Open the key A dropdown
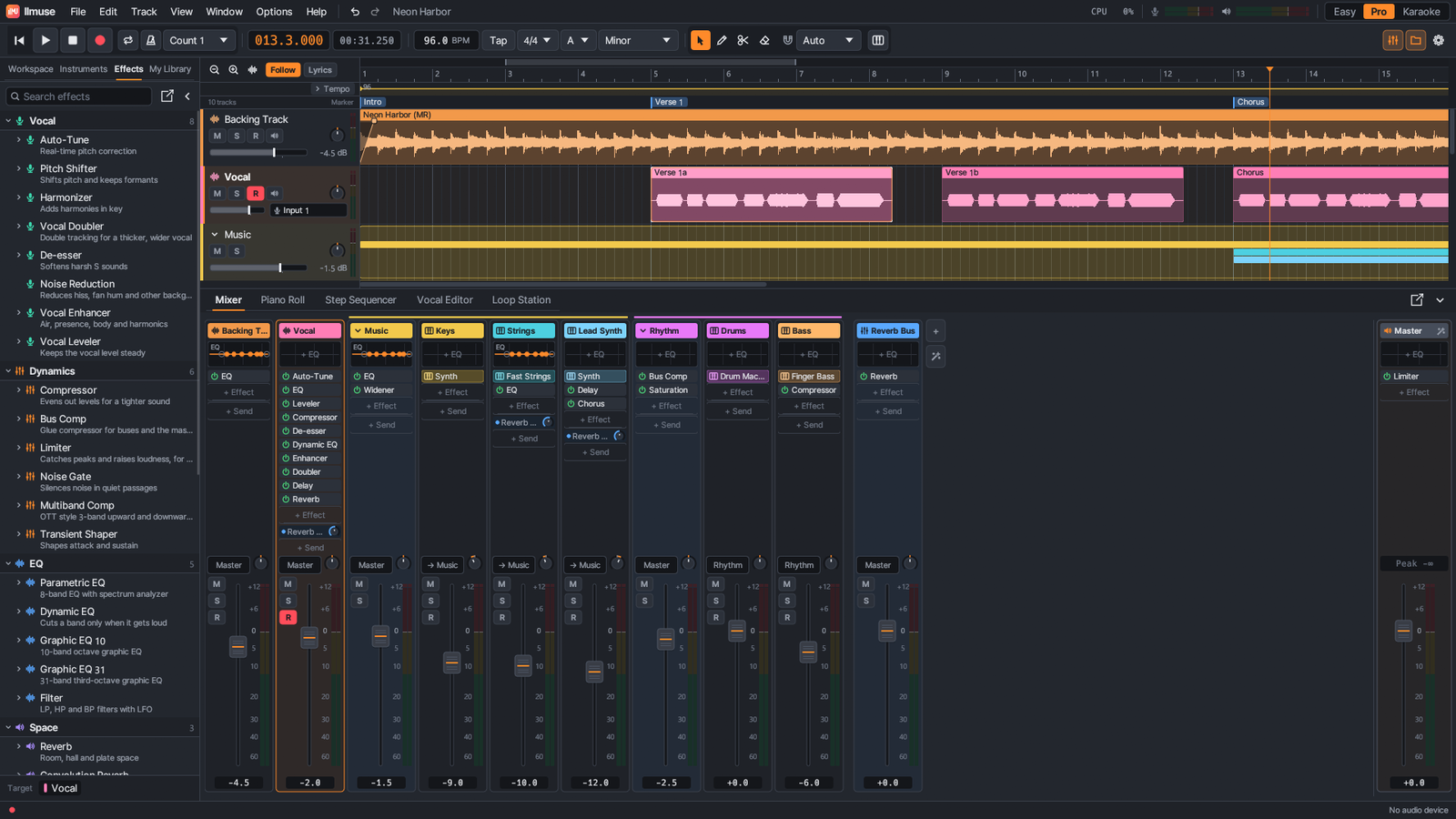Image resolution: width=1456 pixels, height=819 pixels. pos(578,40)
